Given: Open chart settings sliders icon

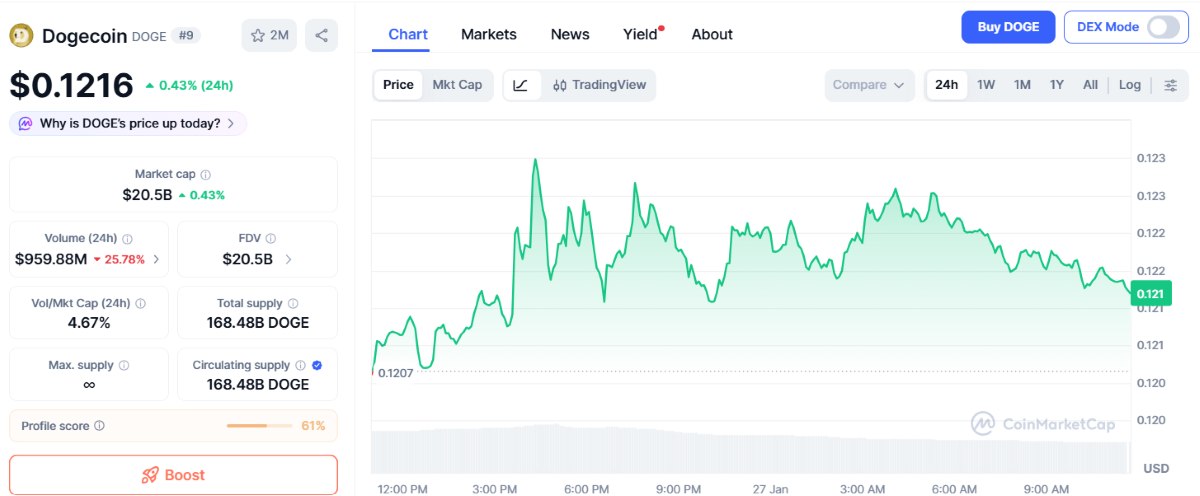Looking at the screenshot, I should click(1170, 85).
